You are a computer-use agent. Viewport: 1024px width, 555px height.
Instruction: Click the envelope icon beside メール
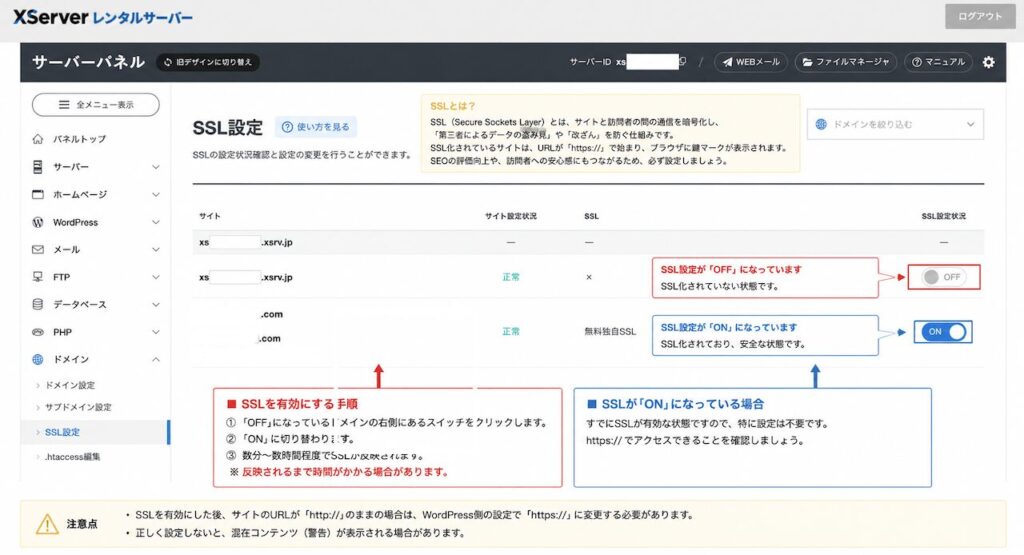coord(38,249)
